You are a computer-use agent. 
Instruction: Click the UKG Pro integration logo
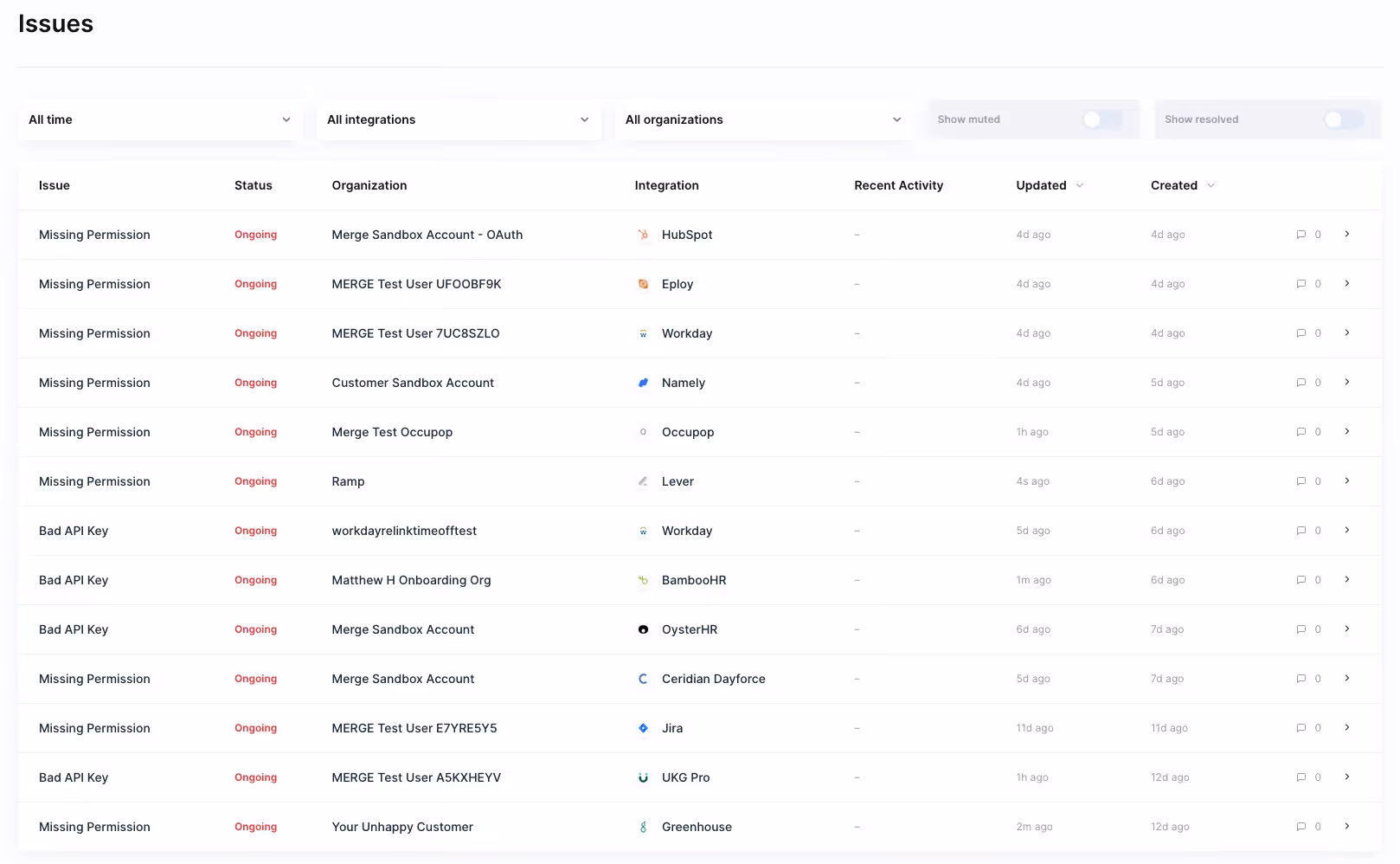tap(643, 777)
